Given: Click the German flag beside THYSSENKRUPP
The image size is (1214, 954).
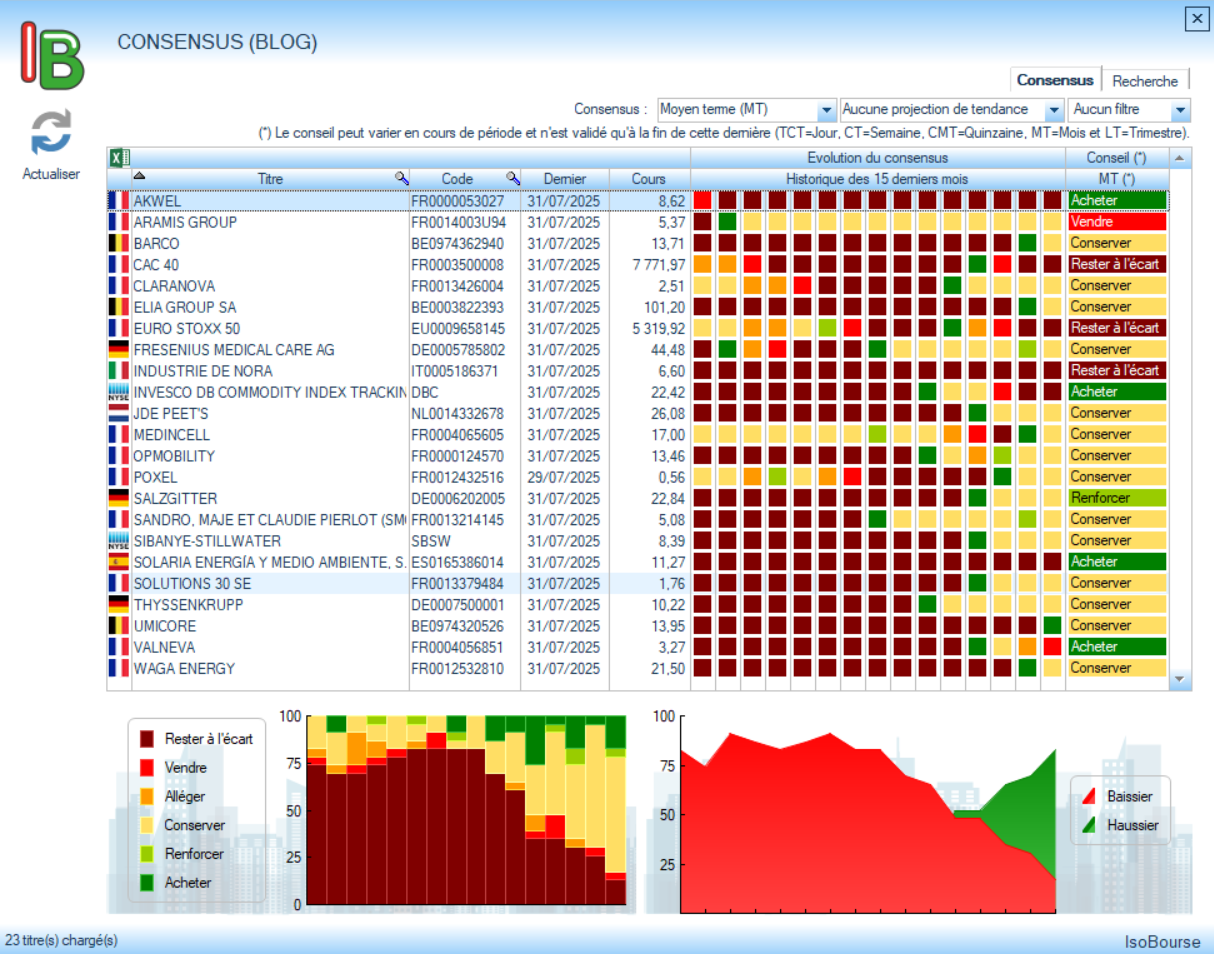Looking at the screenshot, I should [119, 605].
